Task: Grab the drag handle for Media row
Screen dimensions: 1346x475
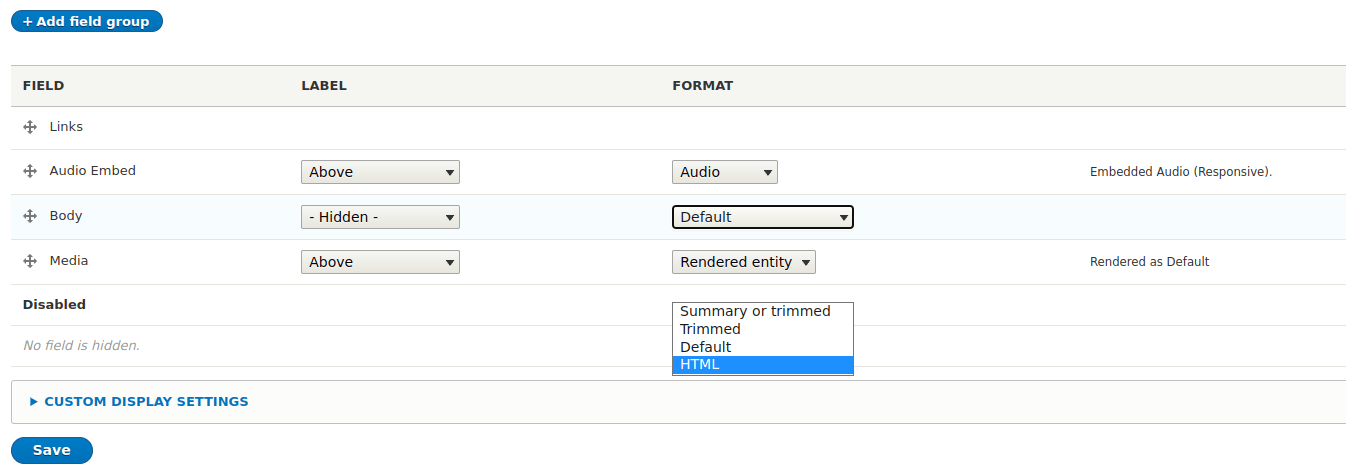Action: click(30, 261)
